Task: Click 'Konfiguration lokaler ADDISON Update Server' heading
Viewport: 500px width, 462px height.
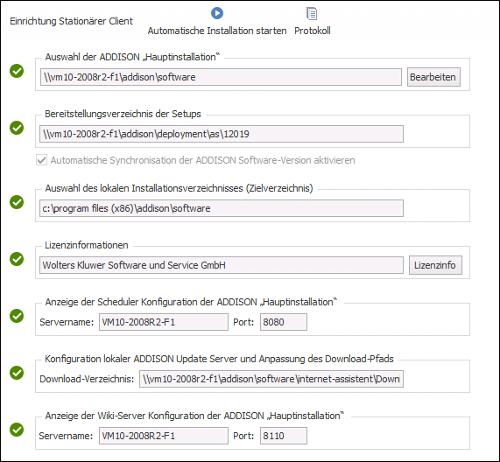Action: 219,359
